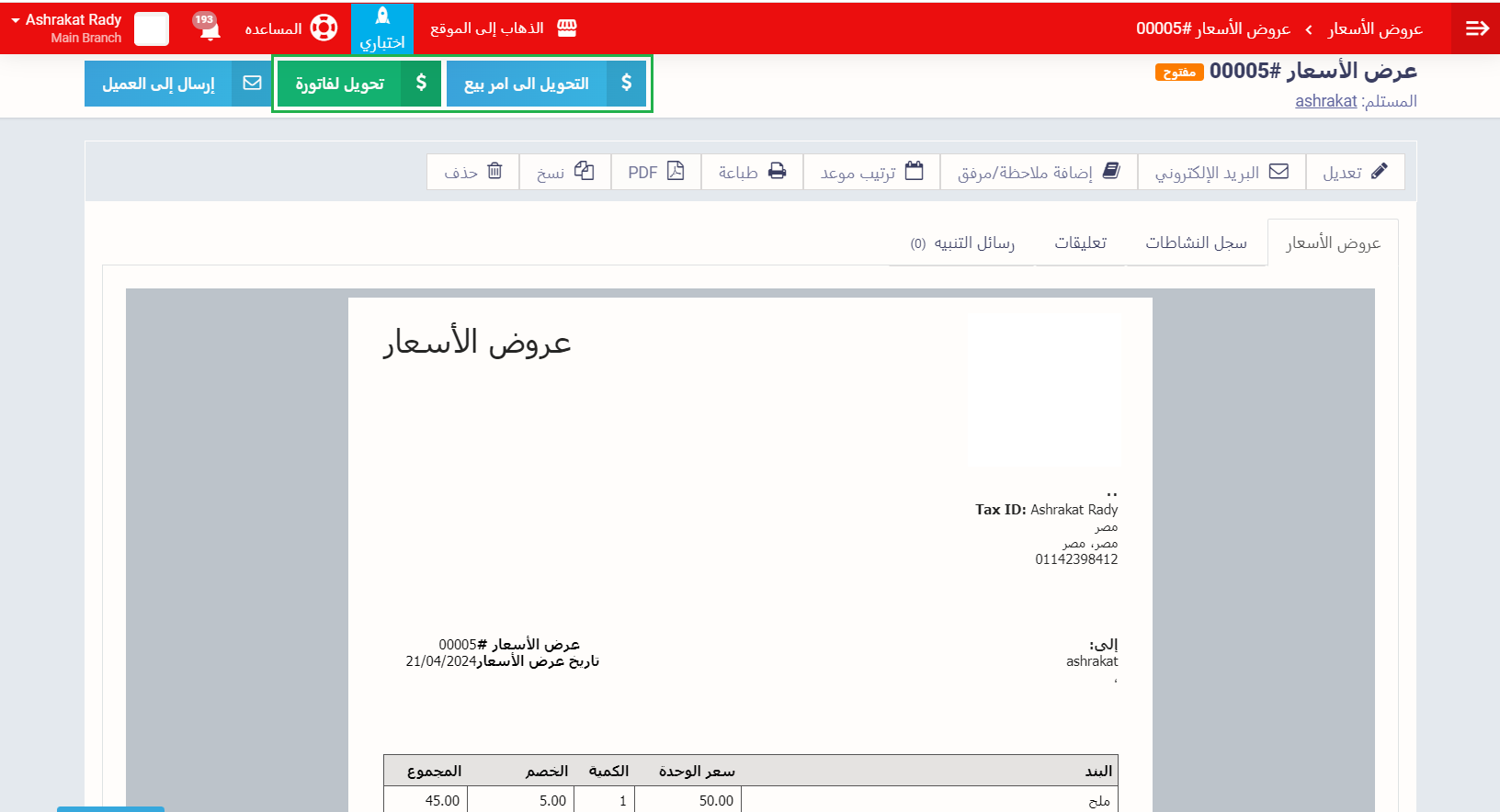This screenshot has width=1500, height=812.
Task: Click the trash Delete button (حذف)
Action: 473,172
